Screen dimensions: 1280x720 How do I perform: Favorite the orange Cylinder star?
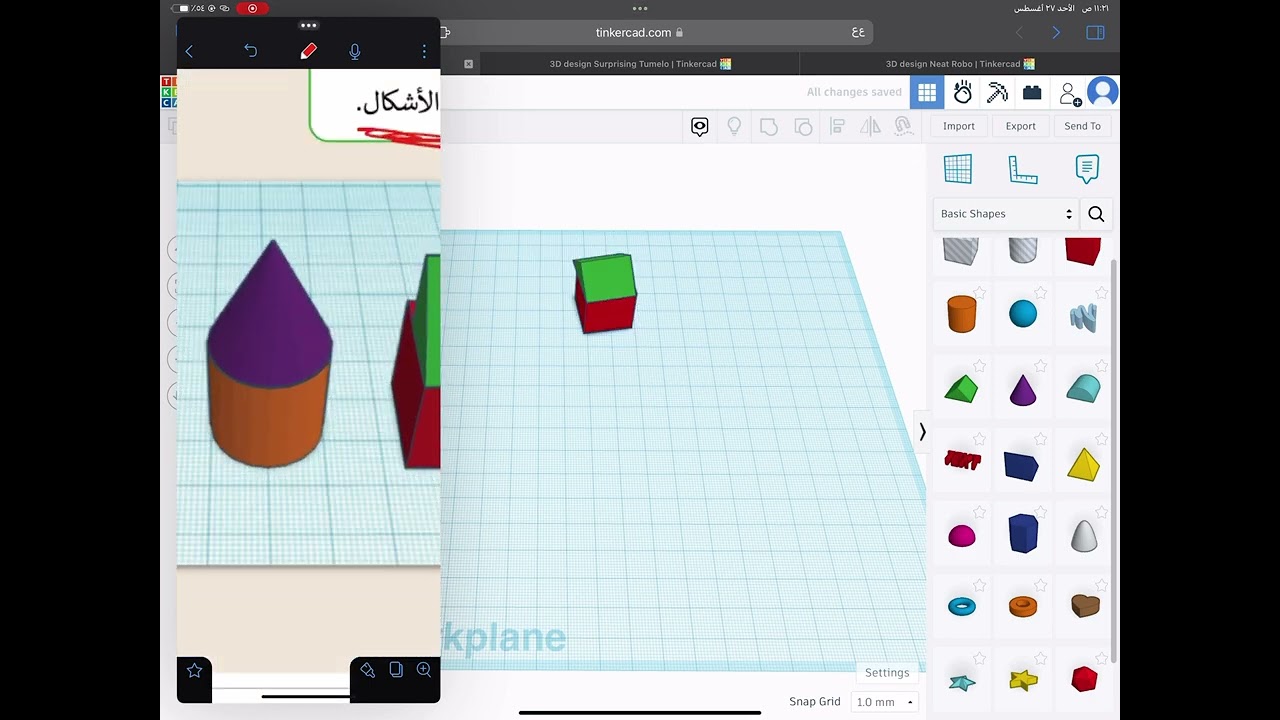pyautogui.click(x=979, y=293)
